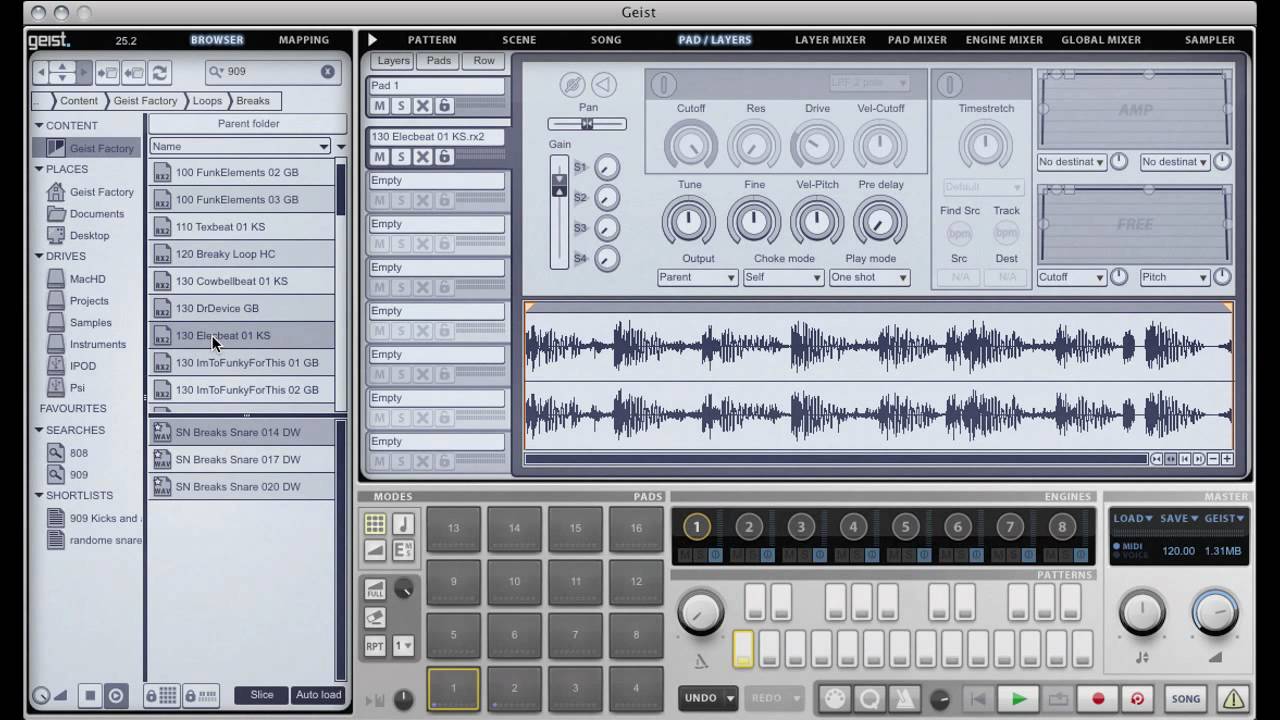
Task: Click the loop circle icon in transport
Action: coord(871,698)
